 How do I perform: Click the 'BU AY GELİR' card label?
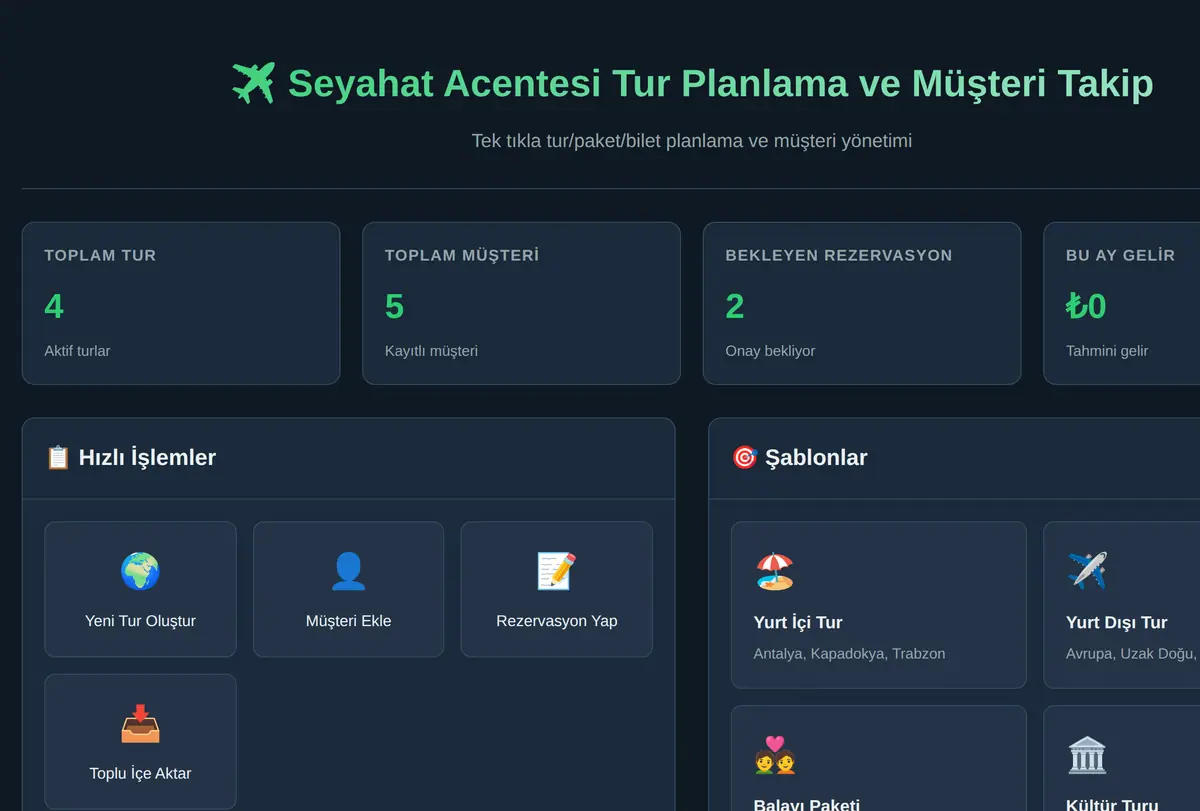tap(1120, 255)
